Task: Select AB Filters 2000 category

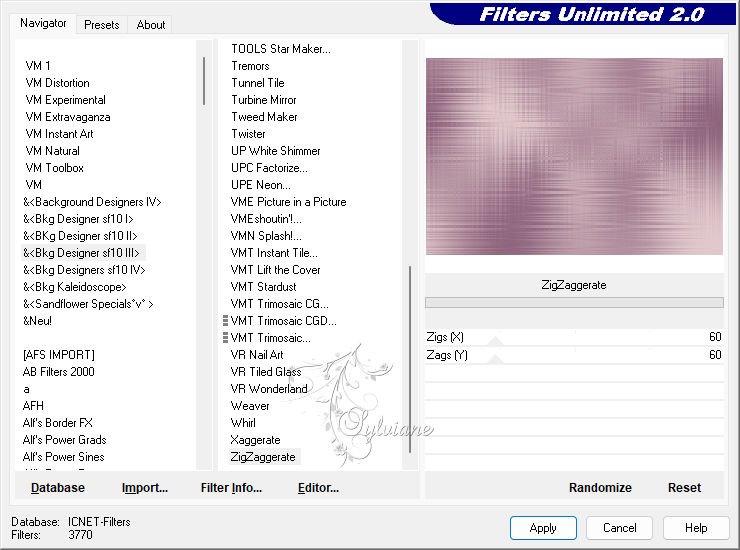Action: (59, 372)
